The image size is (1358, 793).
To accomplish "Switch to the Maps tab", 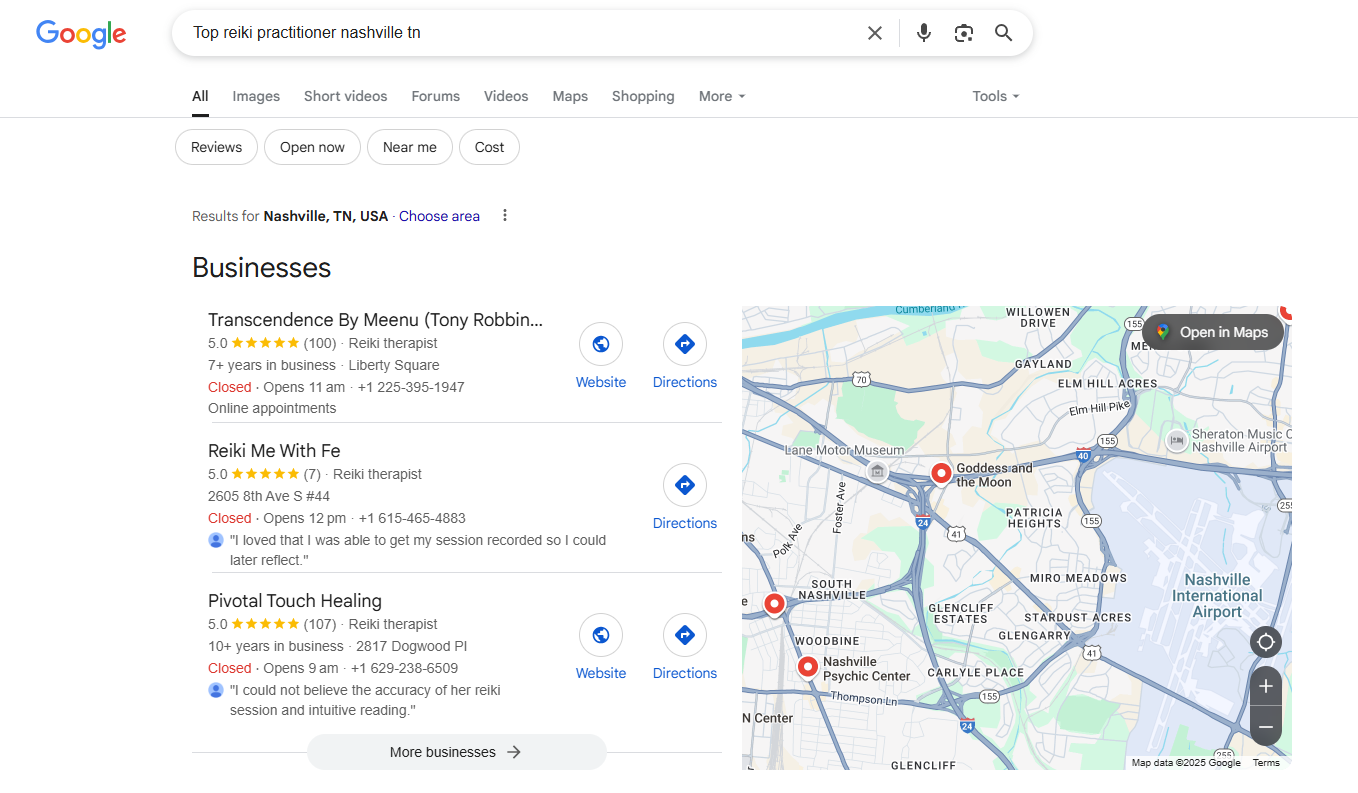I will point(570,96).
